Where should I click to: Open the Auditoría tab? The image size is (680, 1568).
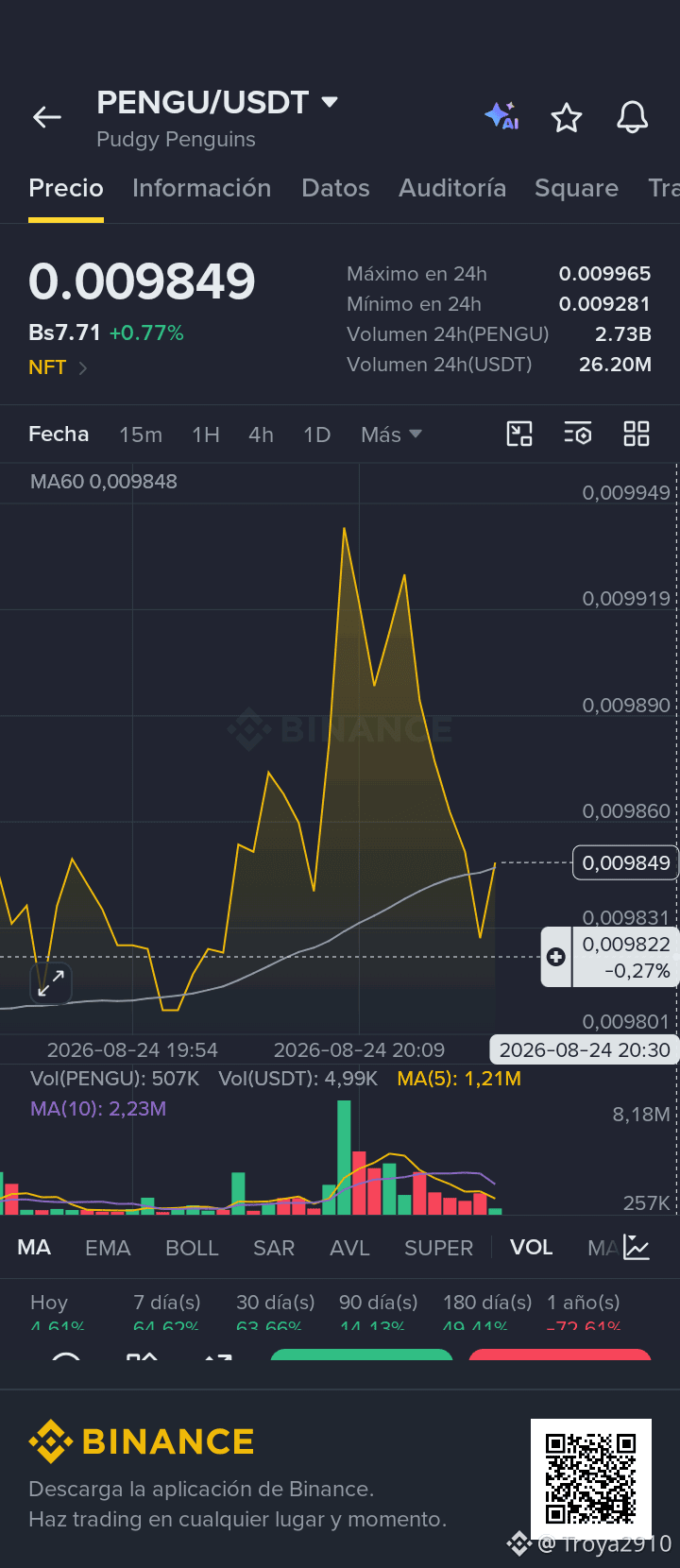452,188
